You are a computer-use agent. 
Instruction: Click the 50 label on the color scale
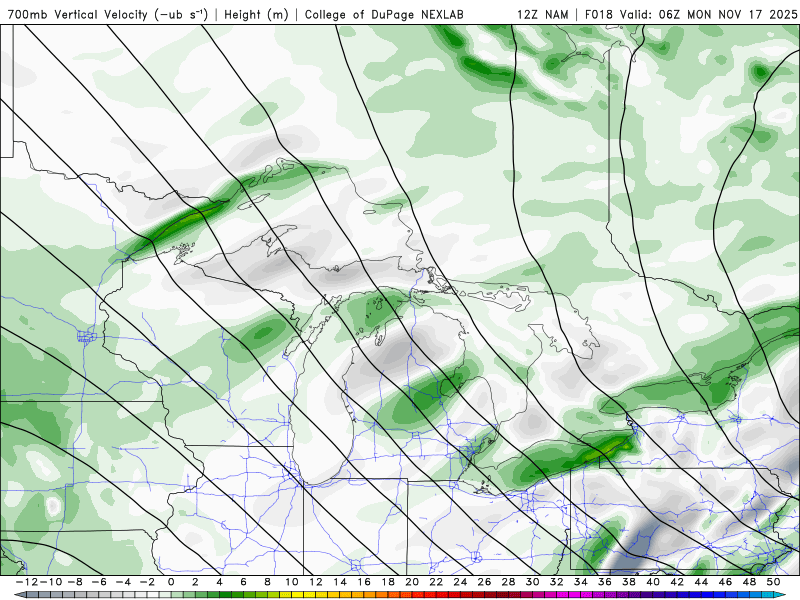coord(773,582)
